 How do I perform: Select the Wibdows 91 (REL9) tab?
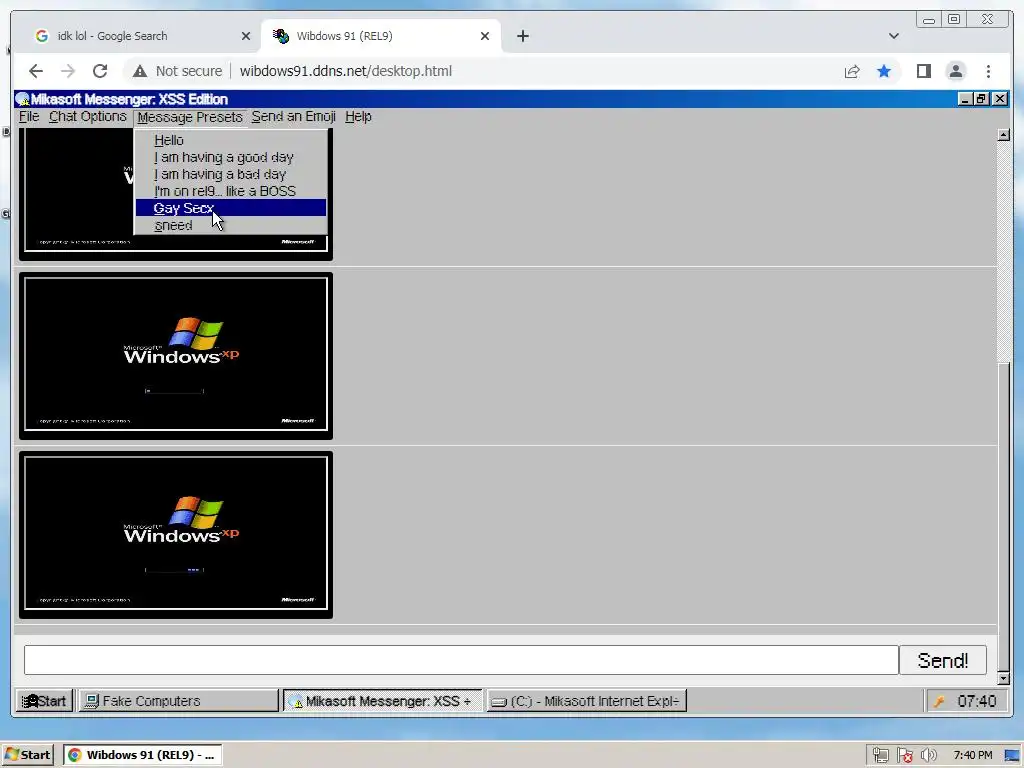(x=381, y=36)
